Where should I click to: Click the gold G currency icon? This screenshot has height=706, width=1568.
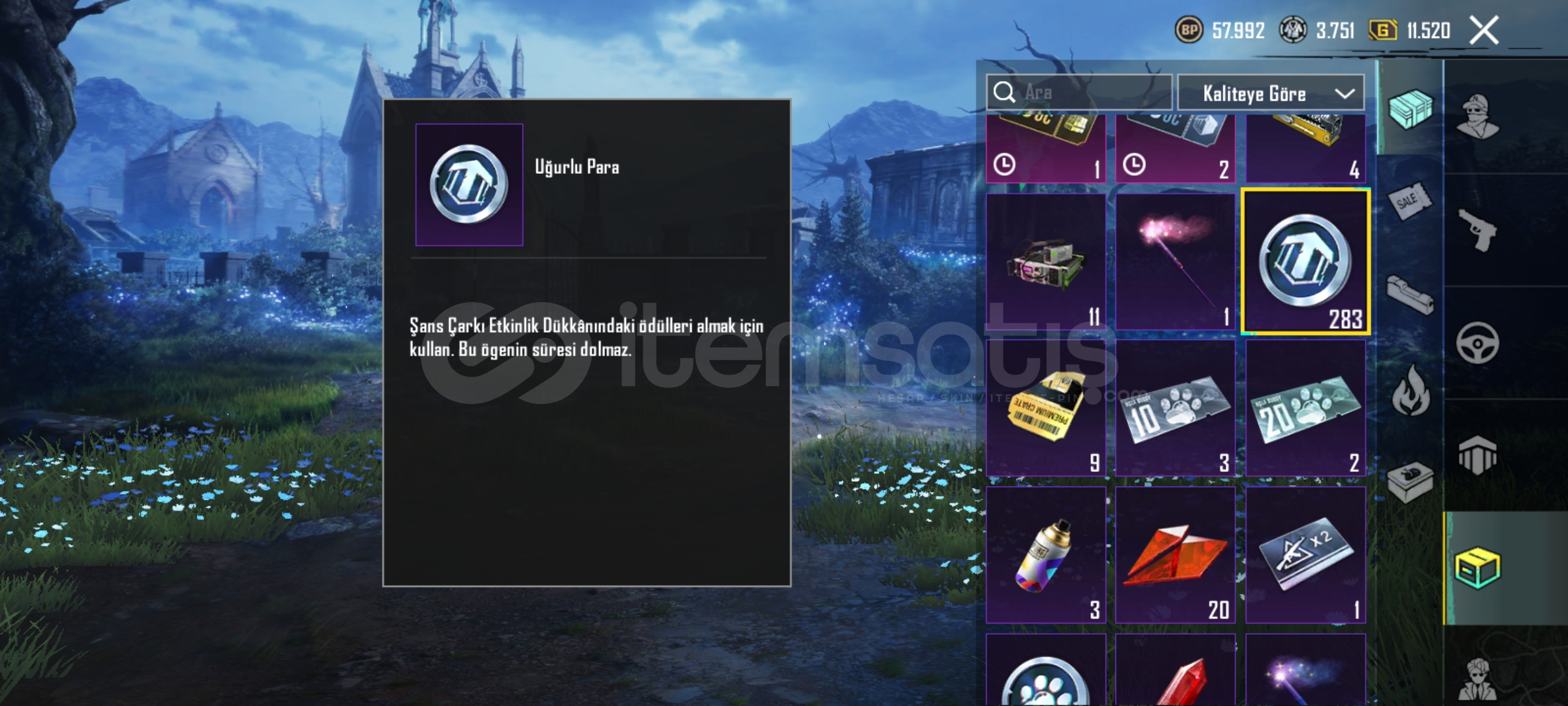coord(1382,30)
